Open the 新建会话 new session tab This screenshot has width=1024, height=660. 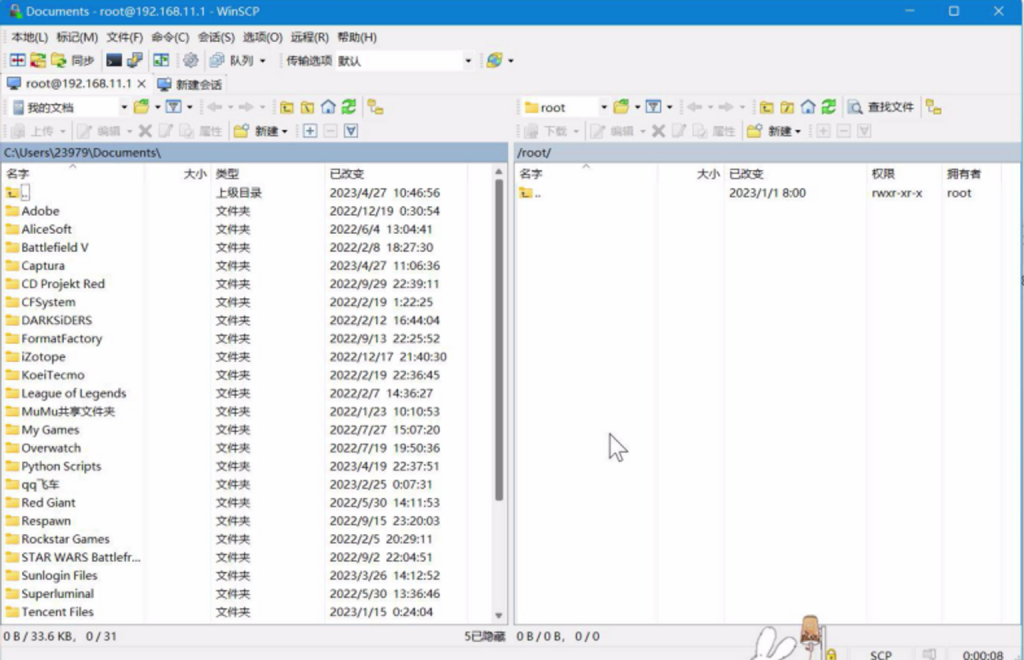189,84
